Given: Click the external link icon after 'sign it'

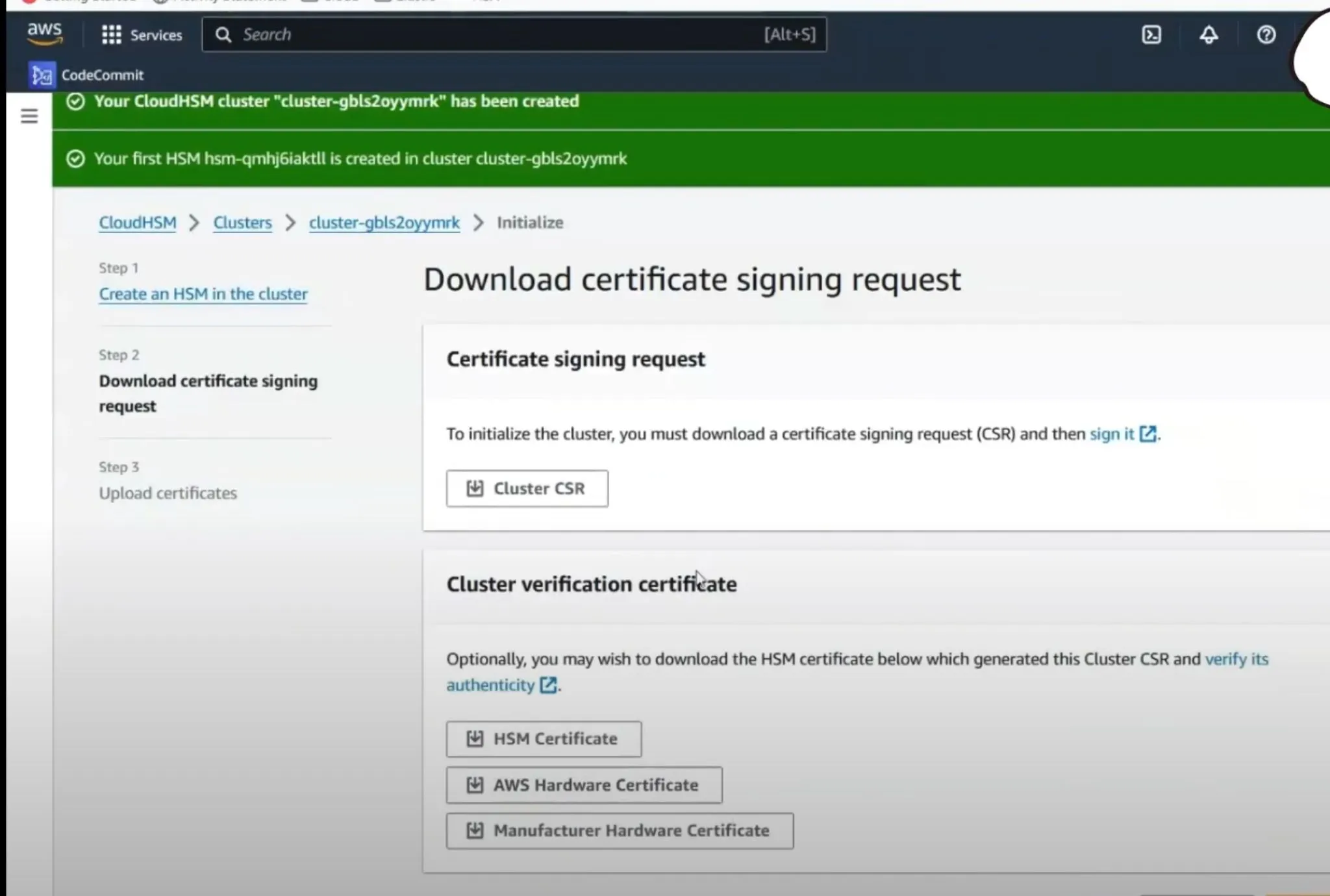Looking at the screenshot, I should coord(1148,434).
